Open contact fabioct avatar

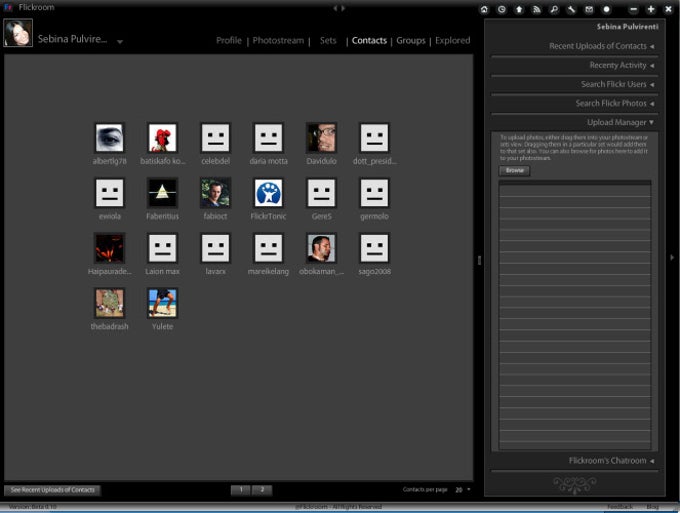click(x=215, y=193)
